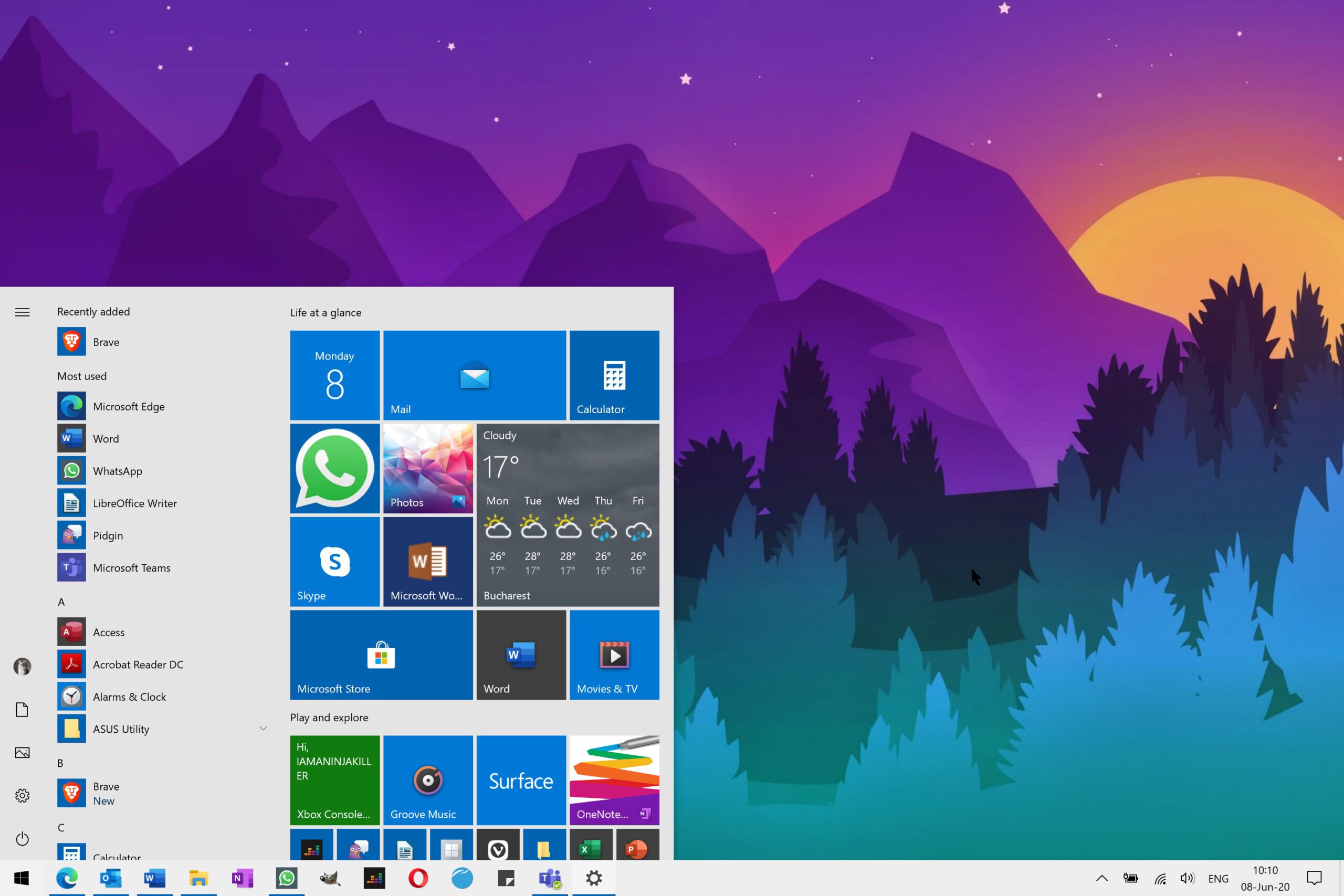Switch ENG input language indicator
Screen dimensions: 1344x896
(x=1219, y=878)
